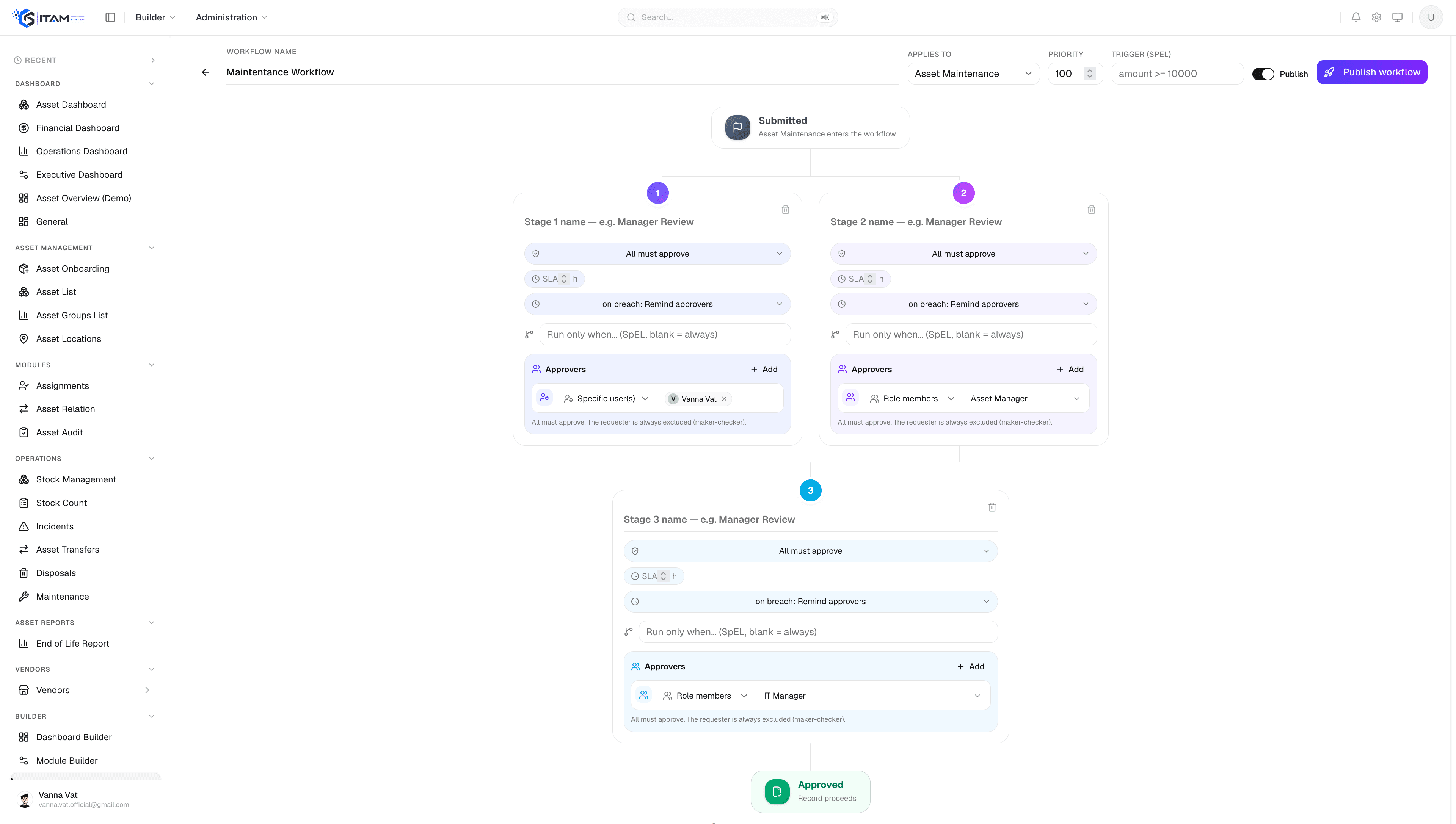The image size is (1456, 824).
Task: Click the monitor display icon in header
Action: [1397, 17]
